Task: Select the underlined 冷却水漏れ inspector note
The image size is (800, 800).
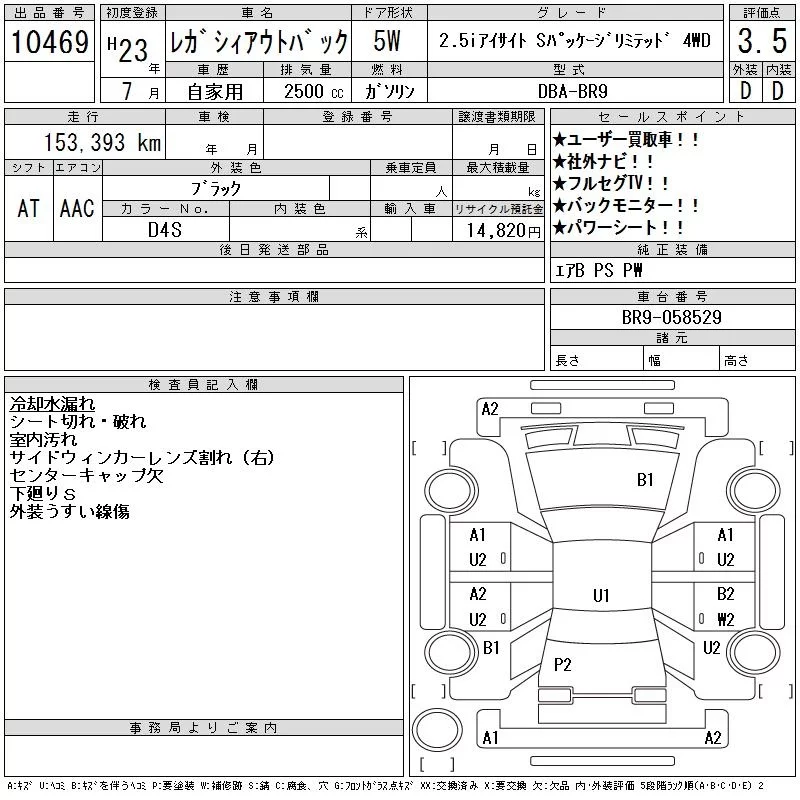Action: click(52, 404)
